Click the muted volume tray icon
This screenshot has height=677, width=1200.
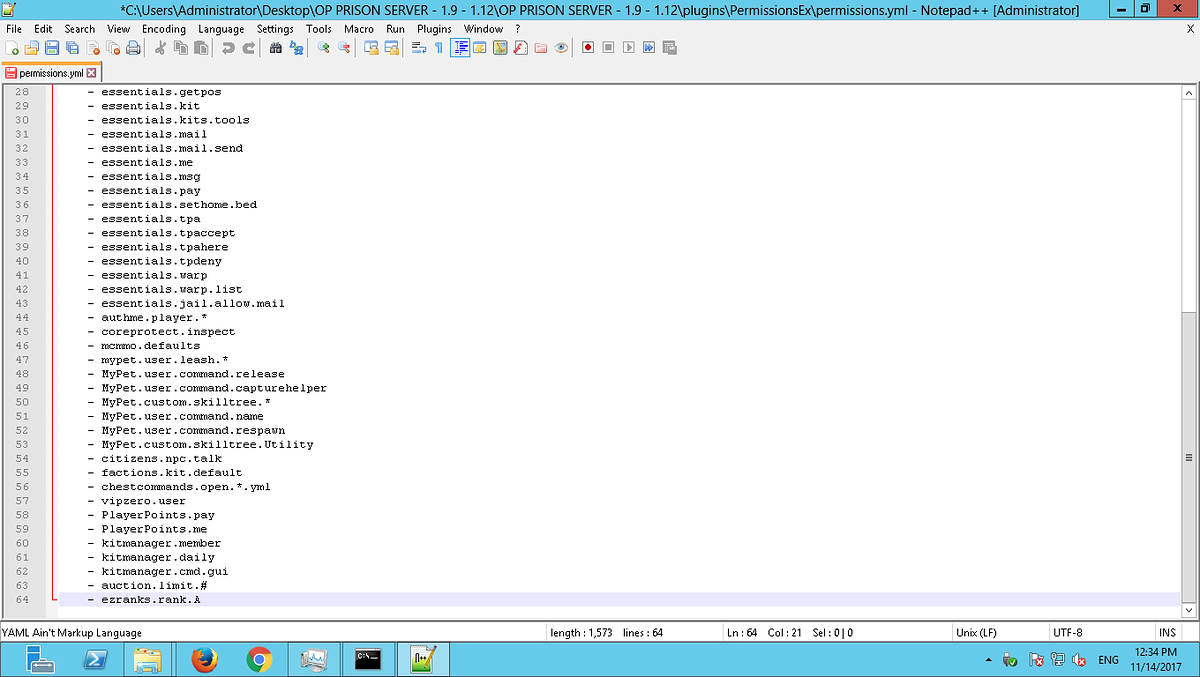tap(1079, 660)
